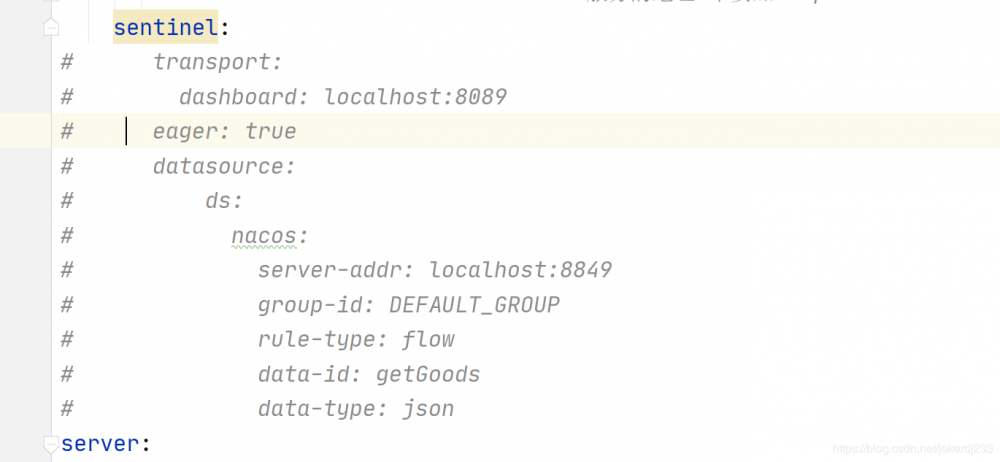
Task: Click the true value after eager
Action: (x=270, y=132)
